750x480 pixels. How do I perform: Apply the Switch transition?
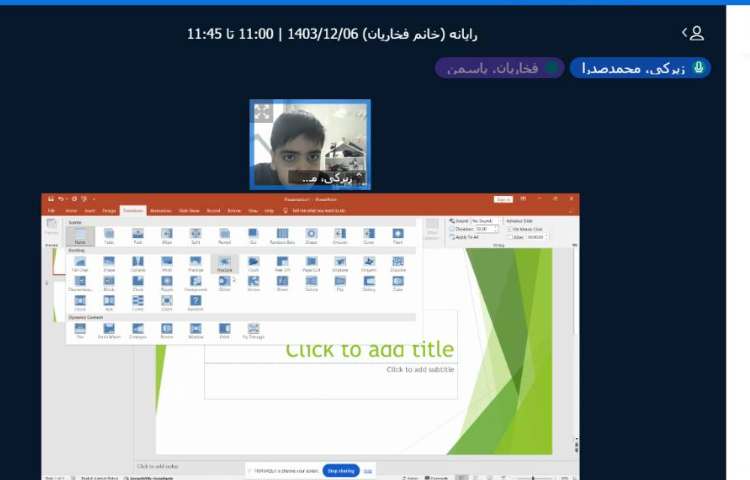pyautogui.click(x=311, y=283)
